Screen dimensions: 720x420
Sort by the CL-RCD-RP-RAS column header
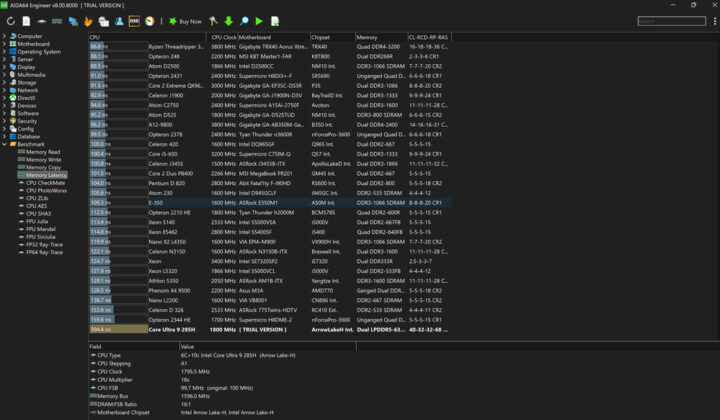pos(429,37)
